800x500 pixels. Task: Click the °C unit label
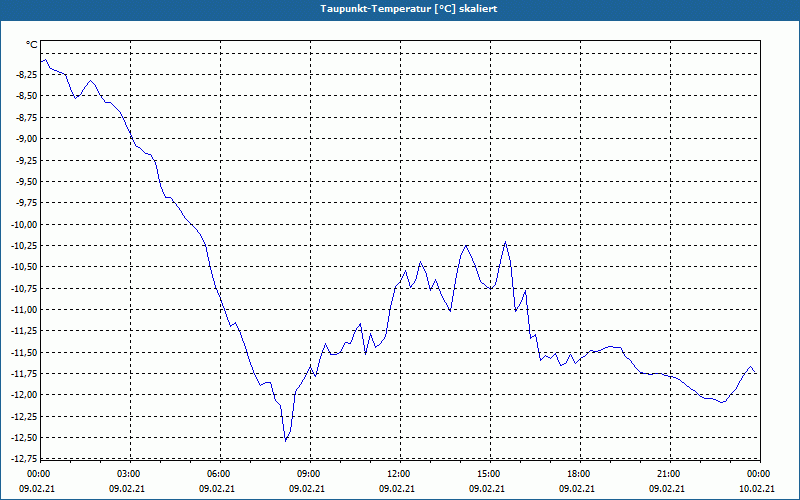coord(32,45)
